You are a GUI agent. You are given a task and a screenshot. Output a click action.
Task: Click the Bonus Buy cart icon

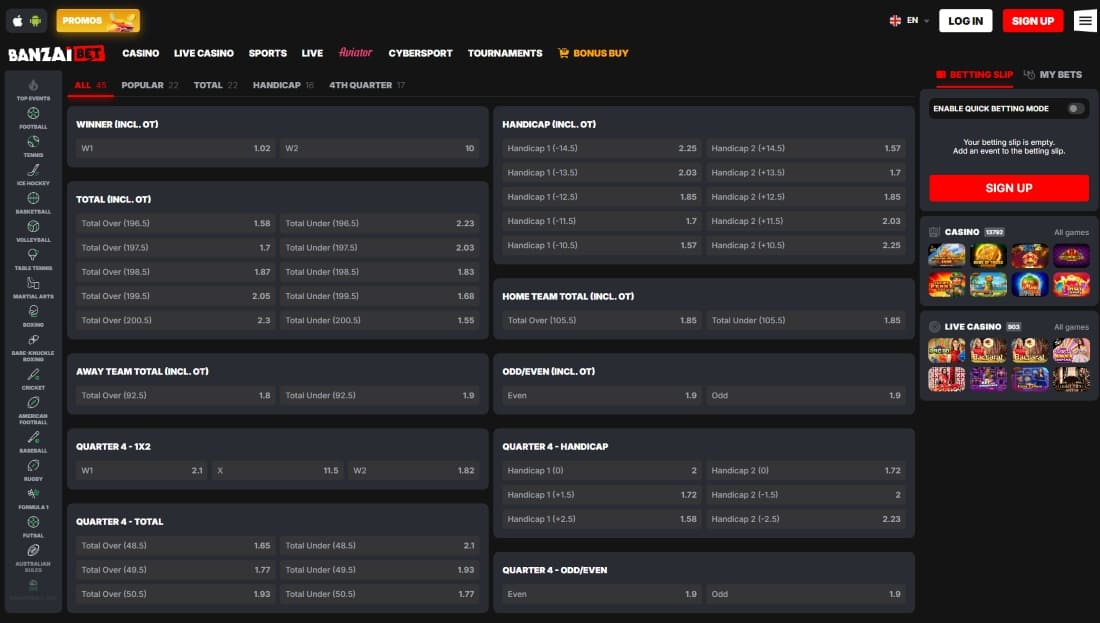(x=563, y=53)
